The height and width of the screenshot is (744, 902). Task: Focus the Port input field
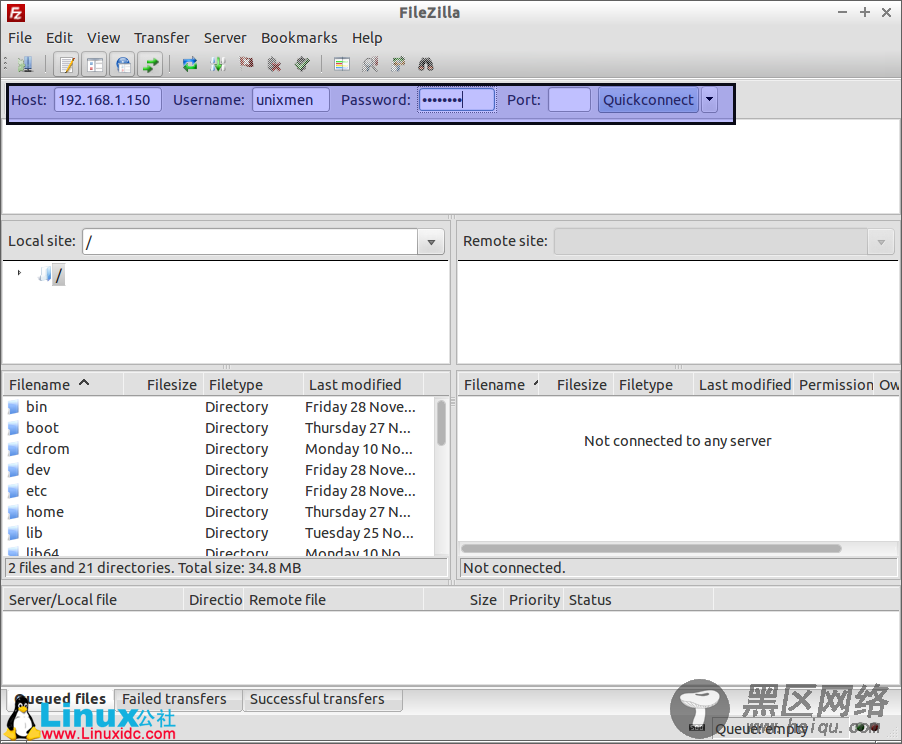(570, 100)
